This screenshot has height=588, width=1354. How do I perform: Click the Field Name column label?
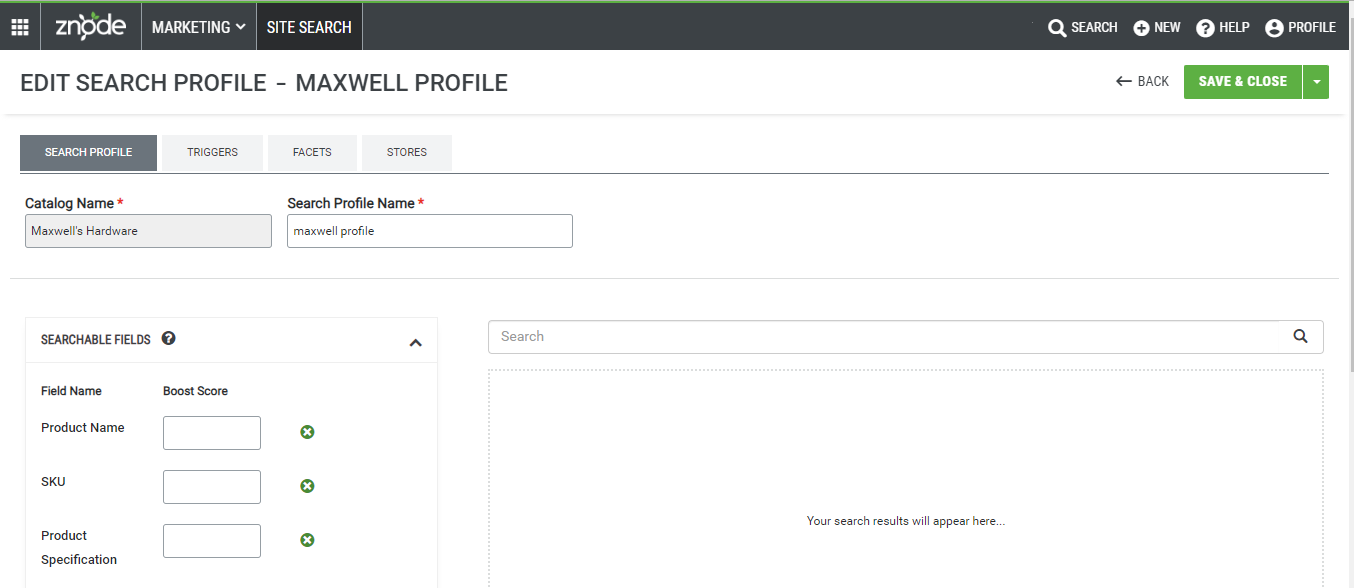point(71,391)
